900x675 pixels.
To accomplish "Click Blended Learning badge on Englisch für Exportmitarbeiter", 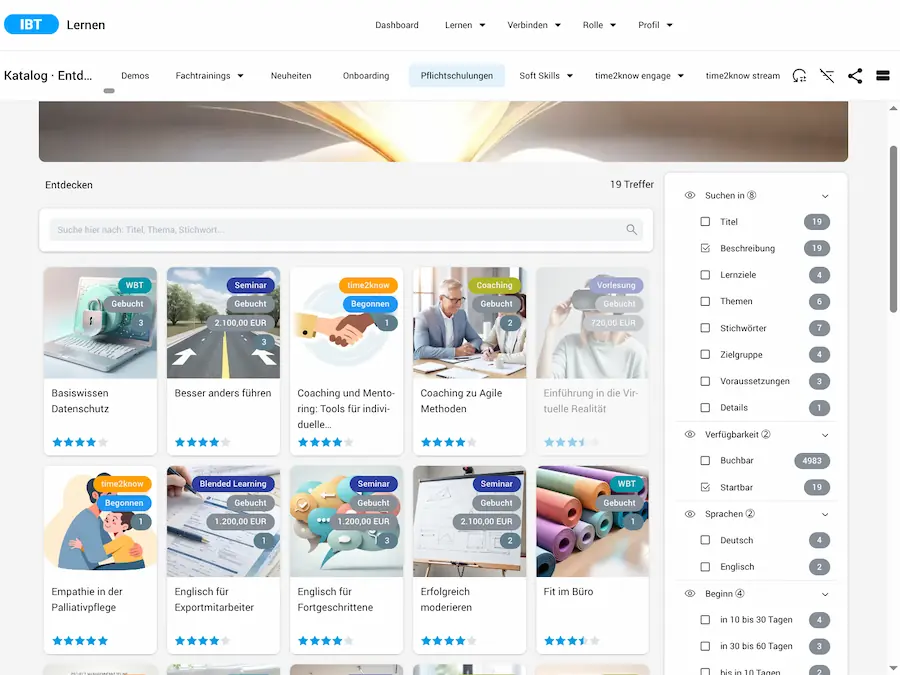I will (x=233, y=484).
